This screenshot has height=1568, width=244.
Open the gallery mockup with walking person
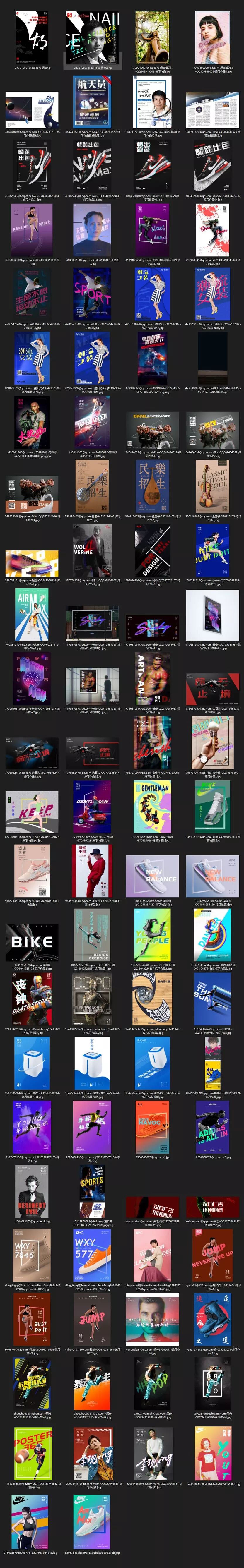(x=92, y=684)
